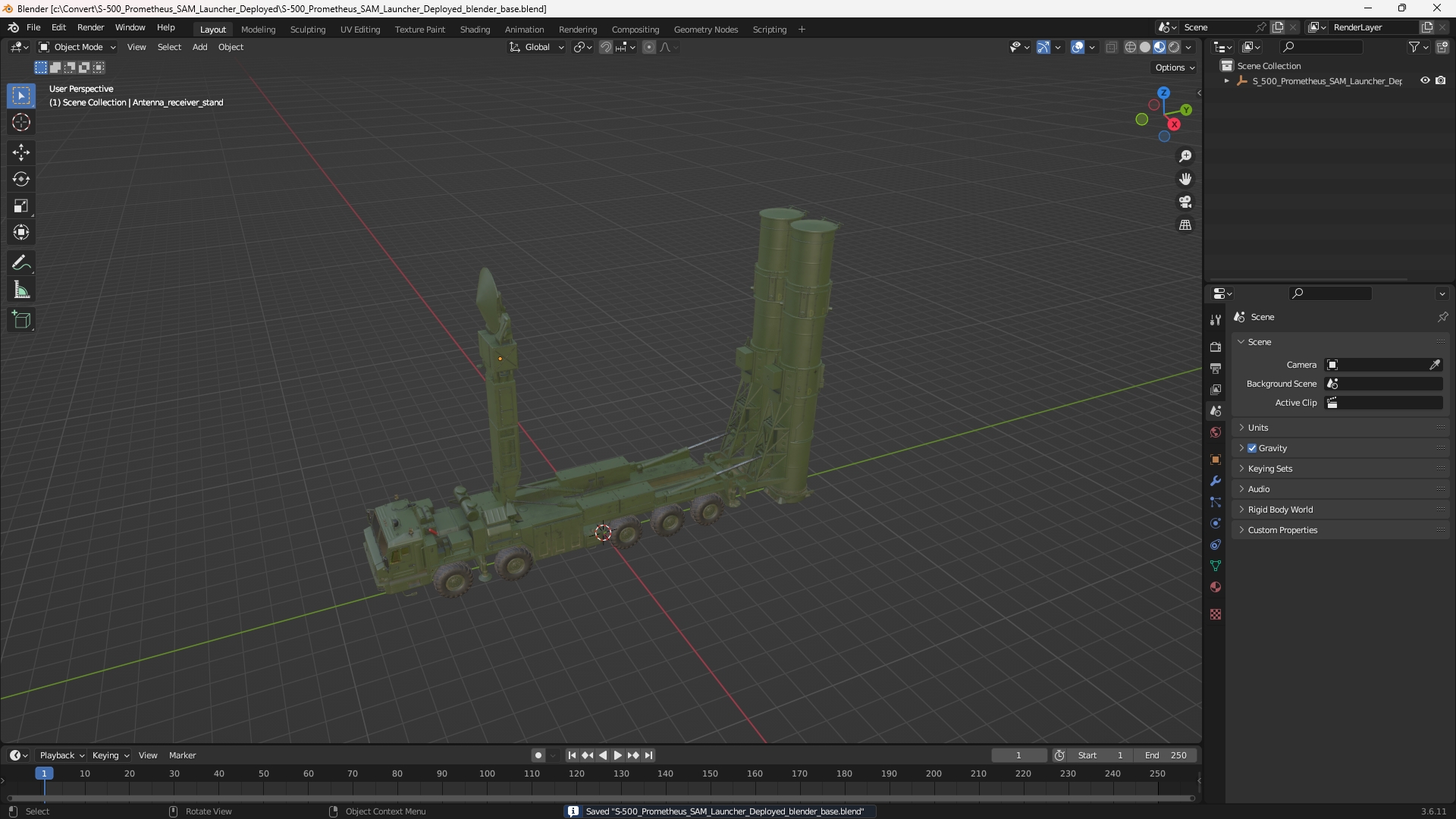The height and width of the screenshot is (819, 1456).
Task: Play the animation forward
Action: 618,755
